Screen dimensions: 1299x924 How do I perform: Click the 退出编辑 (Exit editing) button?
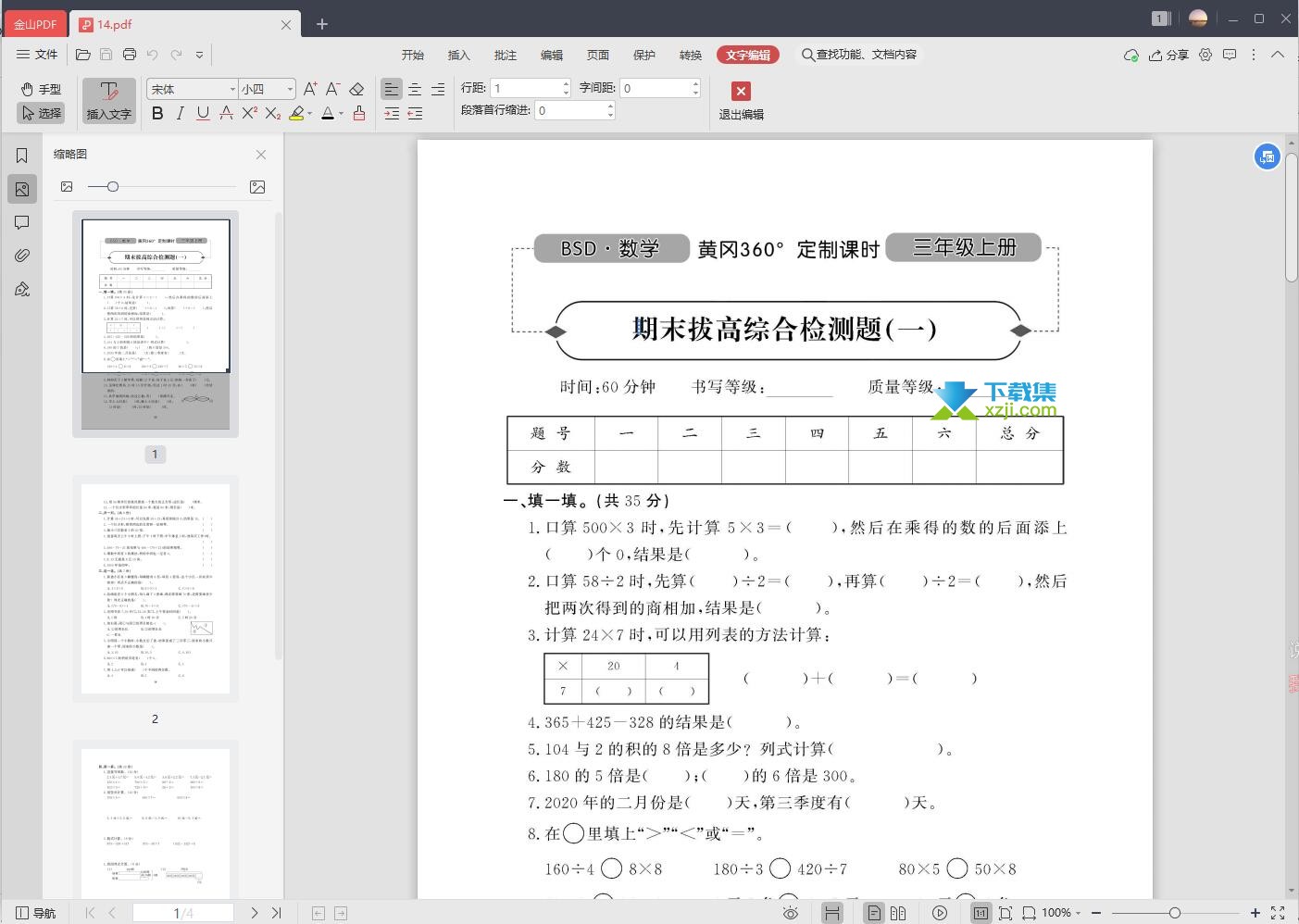click(x=741, y=101)
